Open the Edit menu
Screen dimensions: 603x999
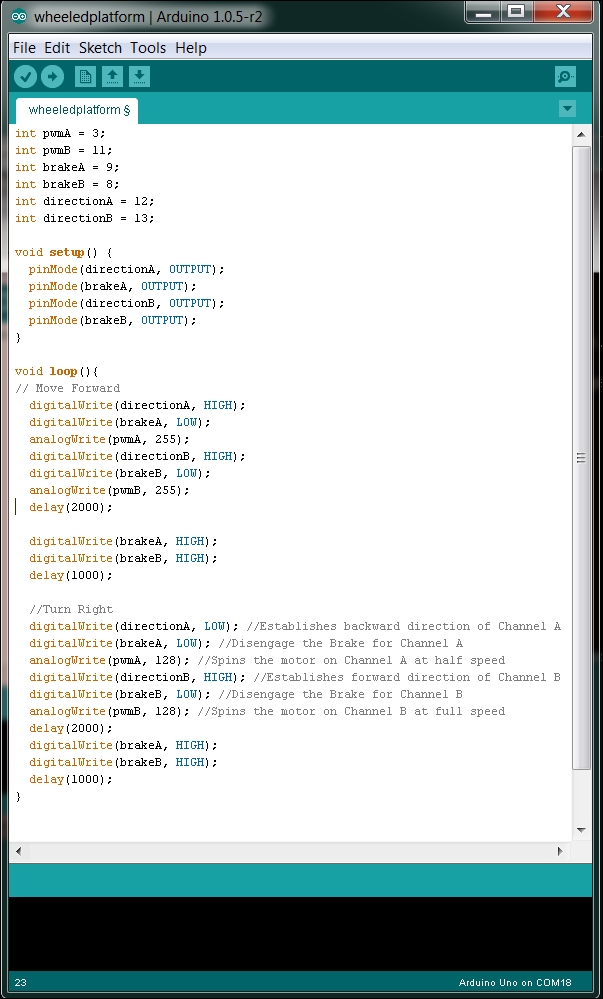(x=57, y=48)
